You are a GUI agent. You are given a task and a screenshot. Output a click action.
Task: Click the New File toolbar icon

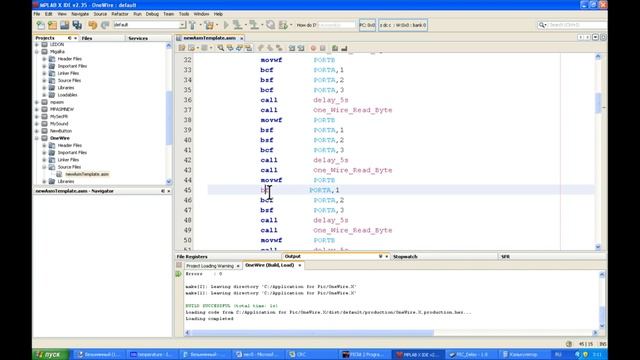coord(41,25)
